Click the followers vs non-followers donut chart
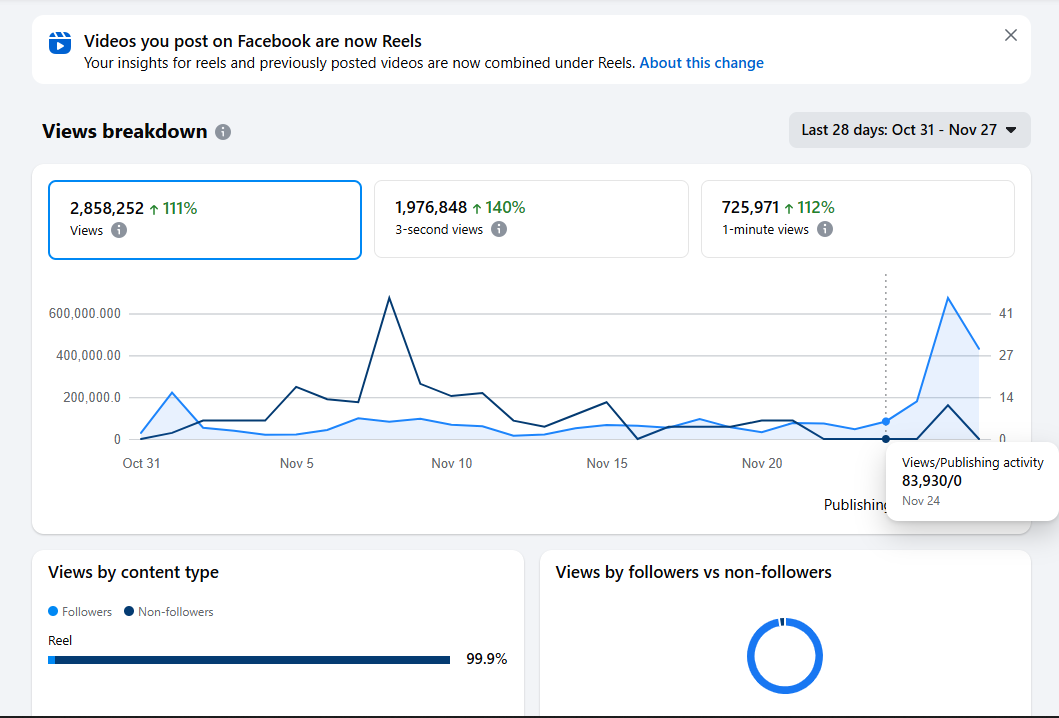 click(x=785, y=656)
